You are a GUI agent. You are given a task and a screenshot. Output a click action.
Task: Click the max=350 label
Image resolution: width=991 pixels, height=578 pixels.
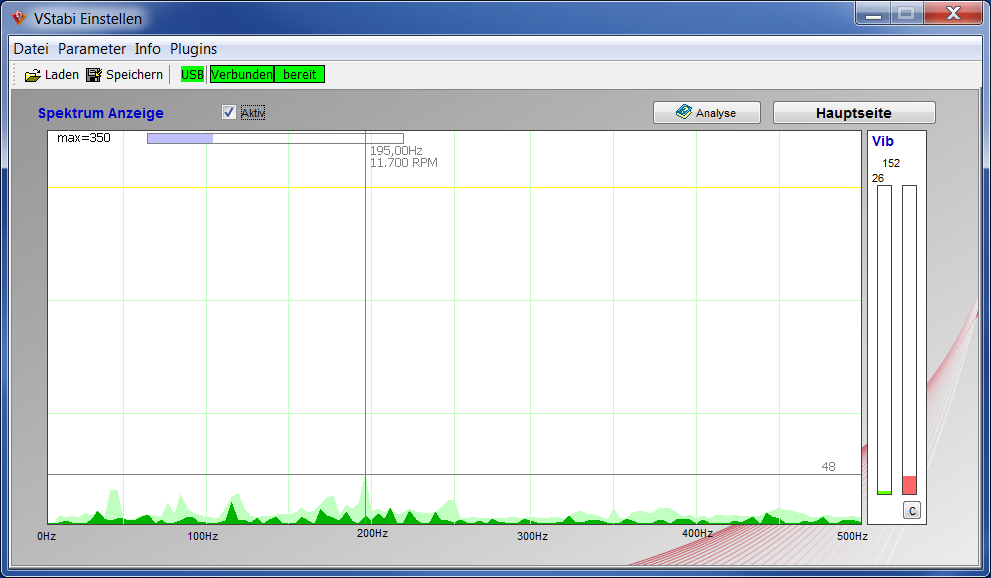(x=83, y=138)
